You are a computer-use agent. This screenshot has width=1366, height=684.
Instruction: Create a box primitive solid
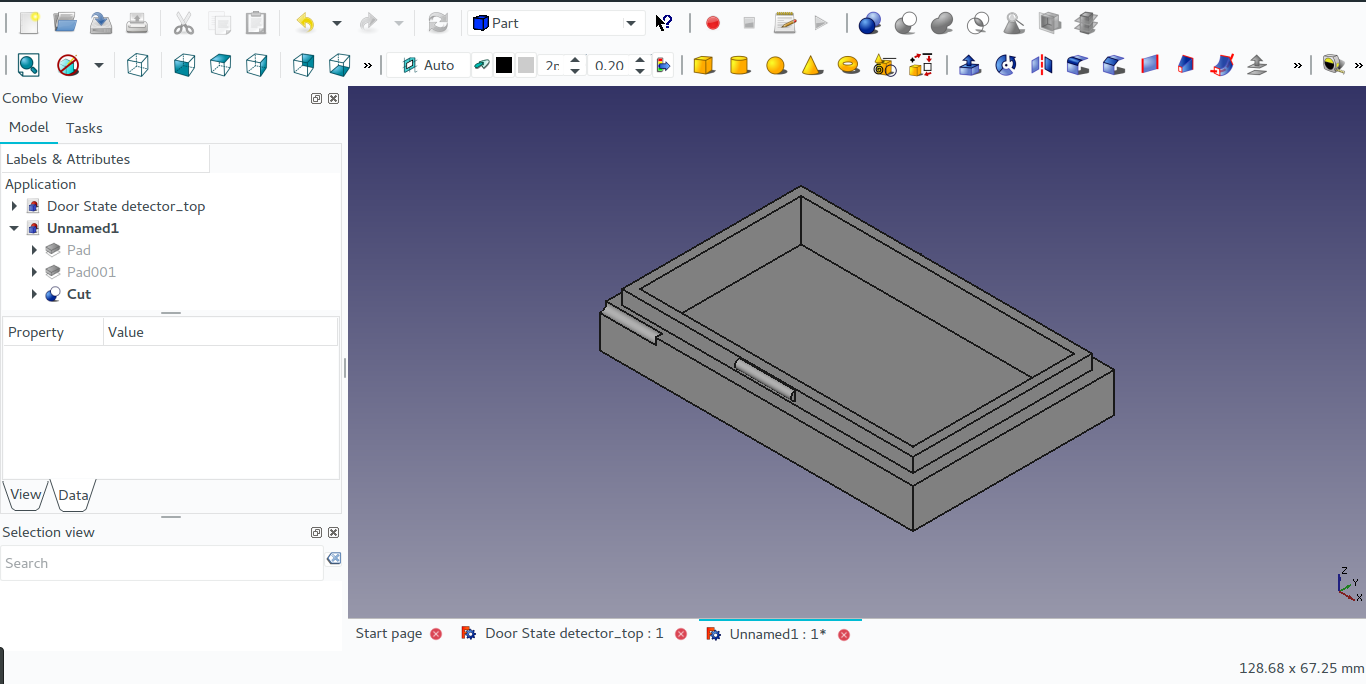click(x=704, y=65)
